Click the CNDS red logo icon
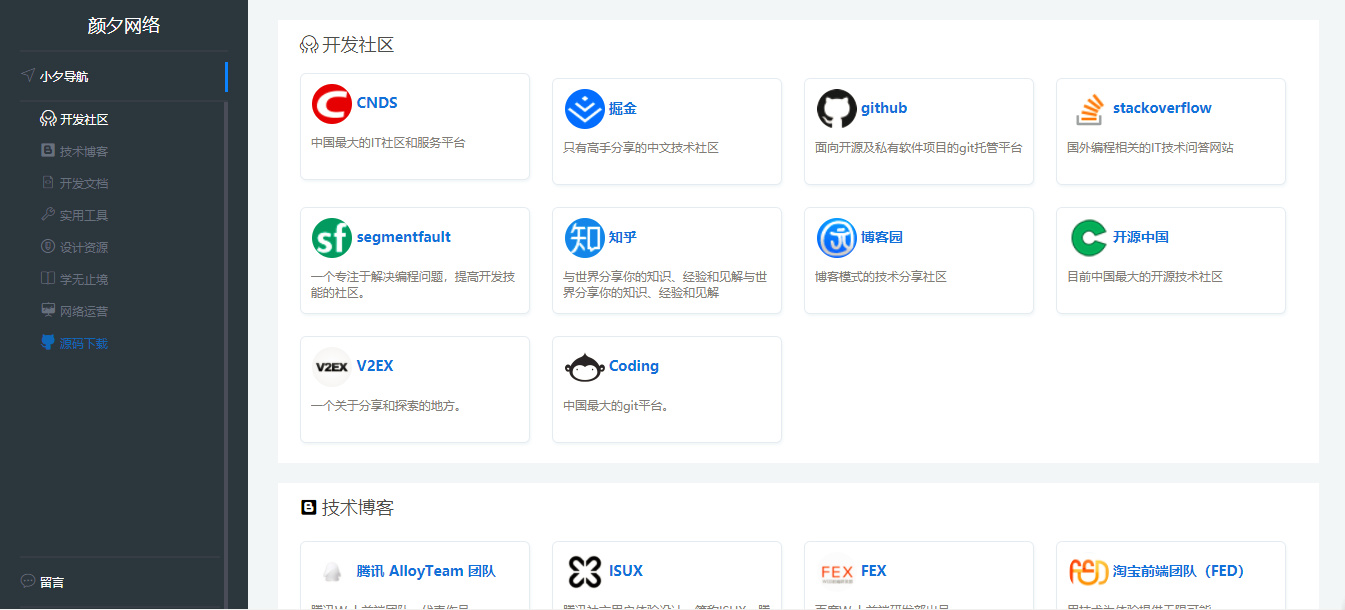 331,104
